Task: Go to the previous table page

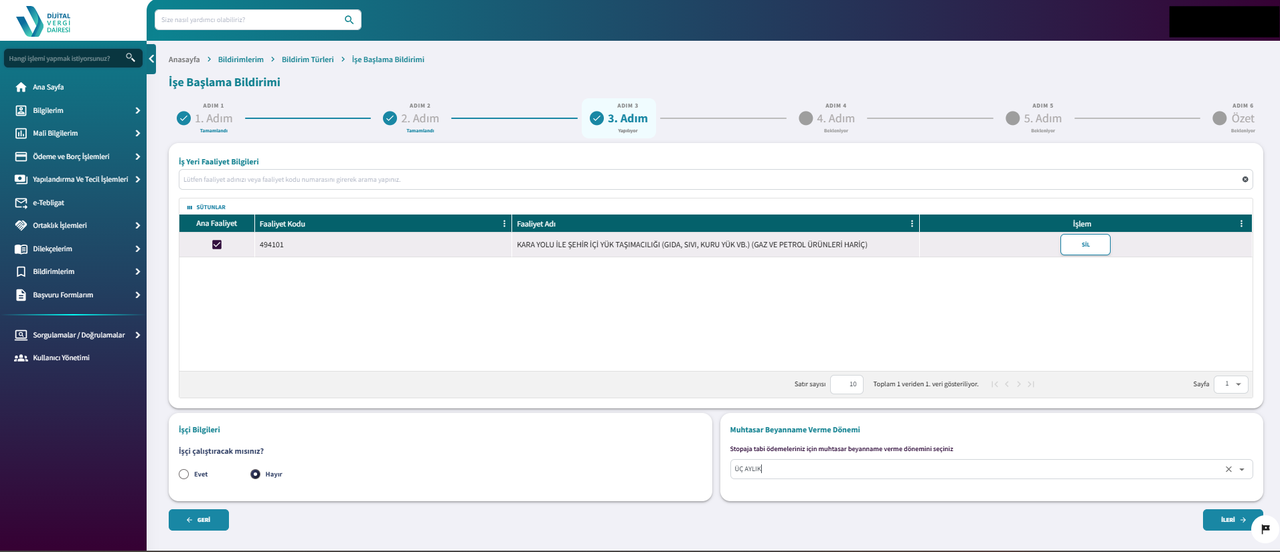Action: [1007, 384]
